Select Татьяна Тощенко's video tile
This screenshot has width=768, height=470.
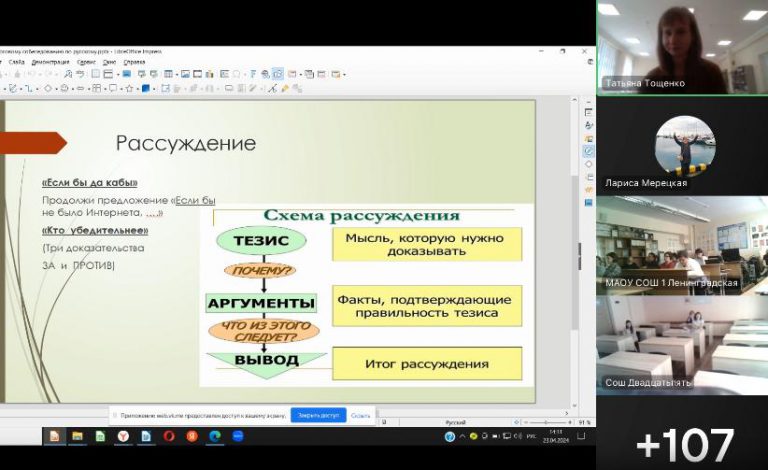coord(682,48)
